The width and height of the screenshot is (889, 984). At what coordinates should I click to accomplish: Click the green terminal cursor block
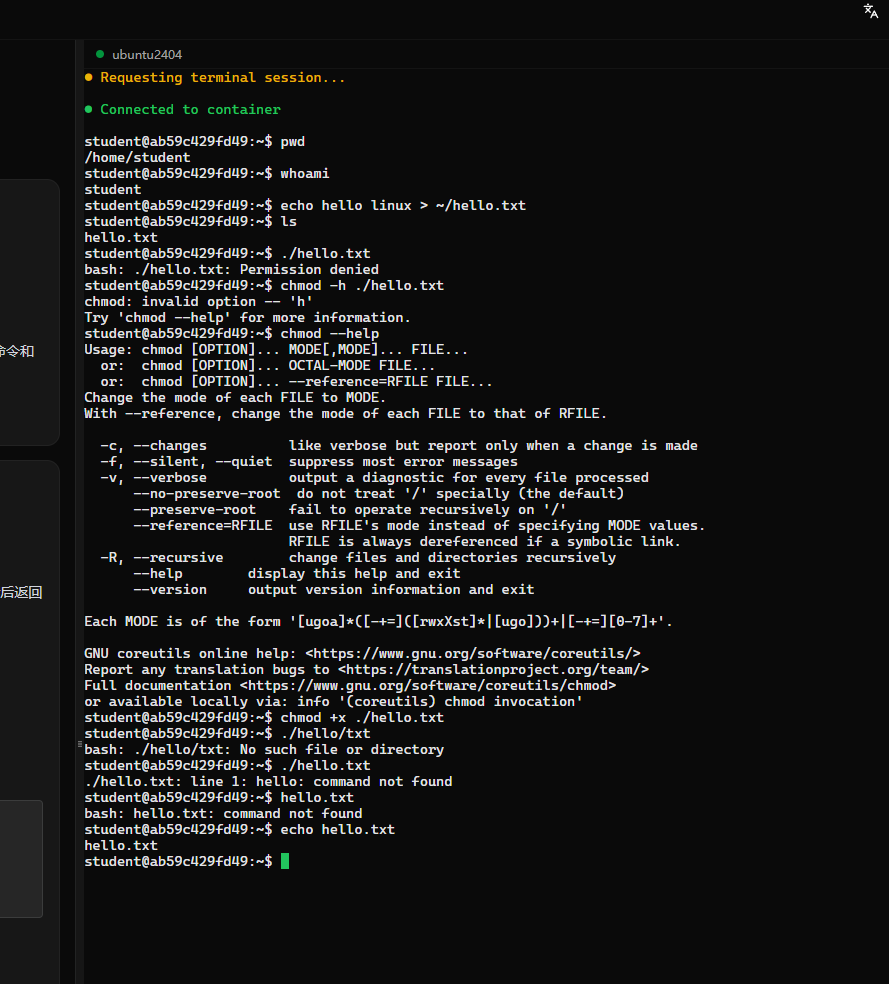click(285, 861)
